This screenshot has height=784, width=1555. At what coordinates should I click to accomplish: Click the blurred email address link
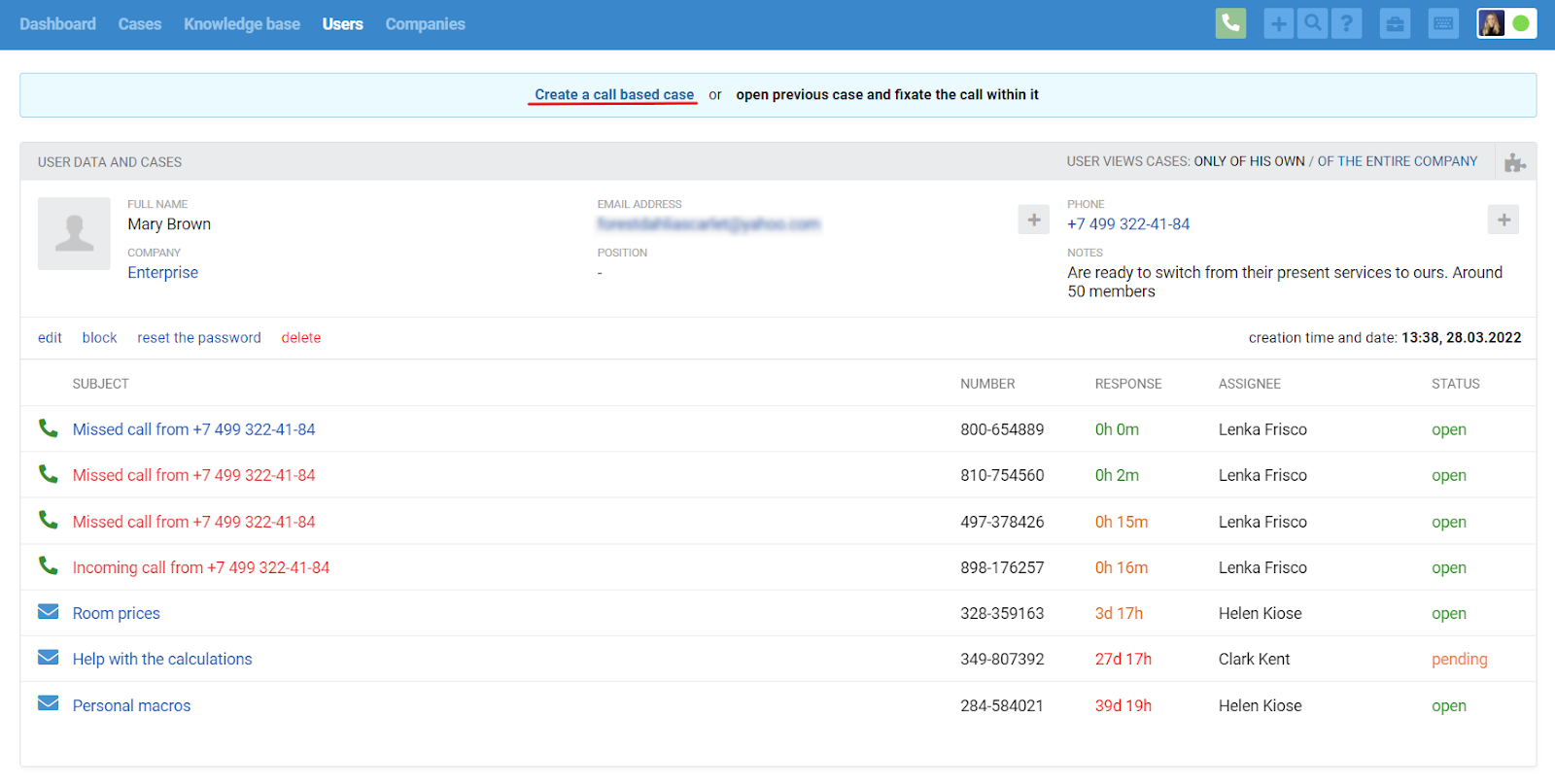(x=708, y=224)
